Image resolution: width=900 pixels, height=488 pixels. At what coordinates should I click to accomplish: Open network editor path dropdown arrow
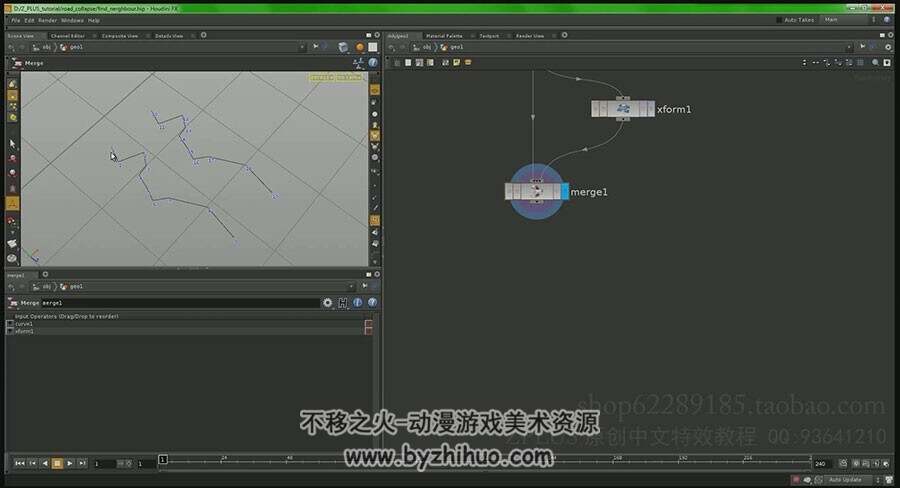pyautogui.click(x=849, y=47)
